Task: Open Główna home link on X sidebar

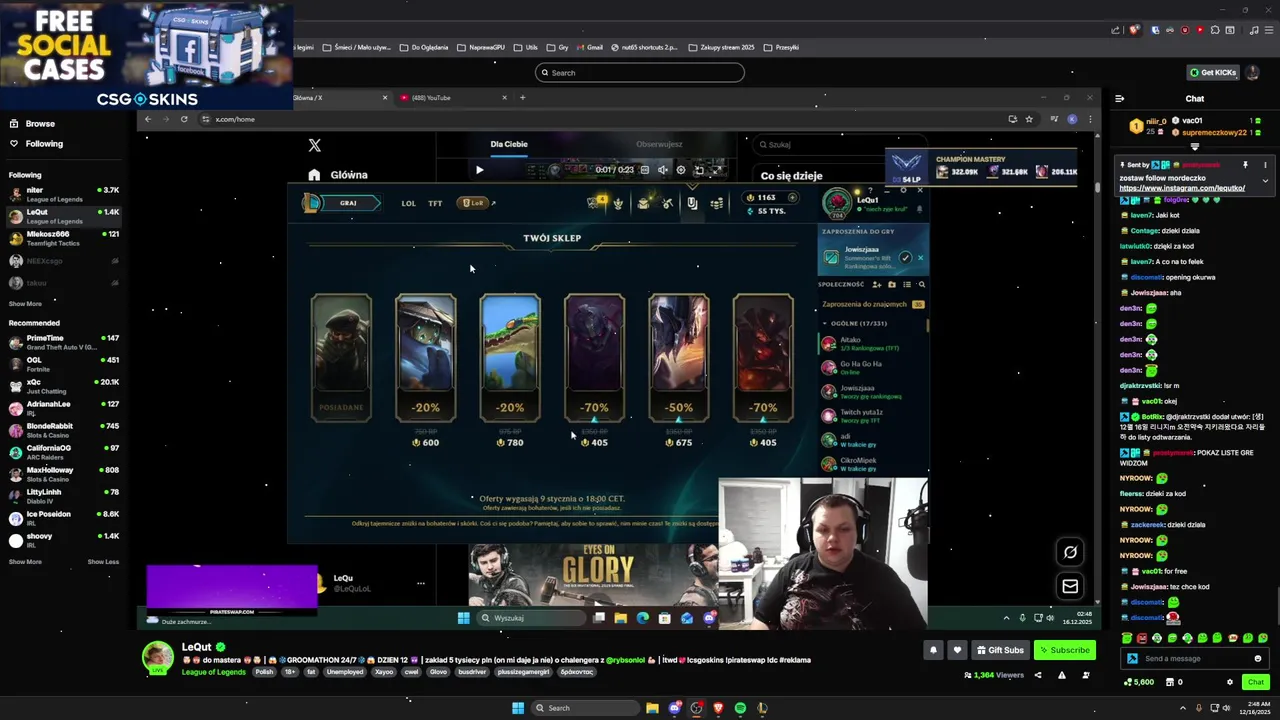Action: 338,175
